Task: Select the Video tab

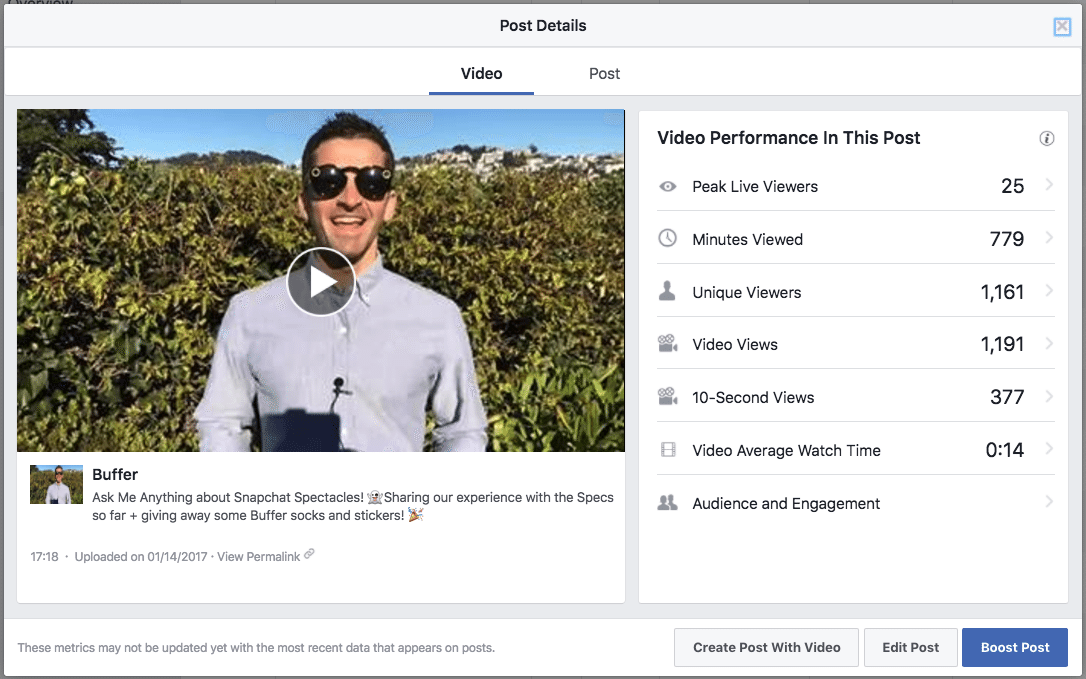Action: tap(481, 73)
